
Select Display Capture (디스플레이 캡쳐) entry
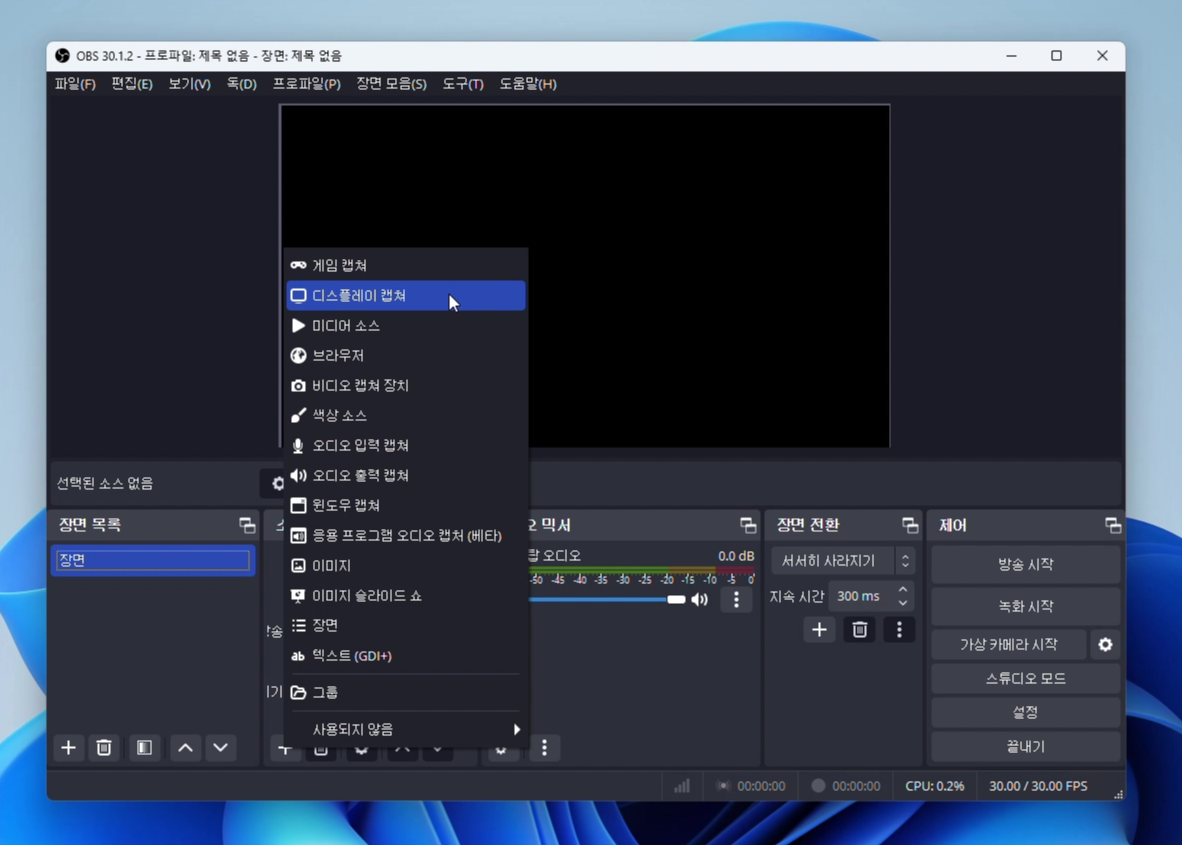(x=406, y=295)
